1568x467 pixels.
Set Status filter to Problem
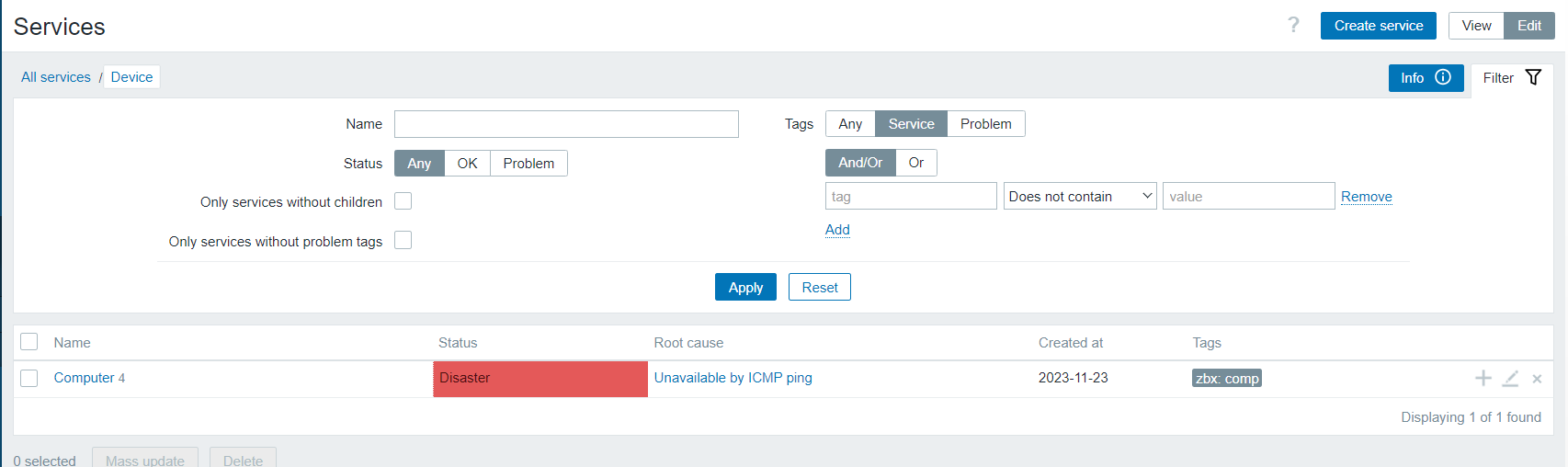tap(528, 164)
